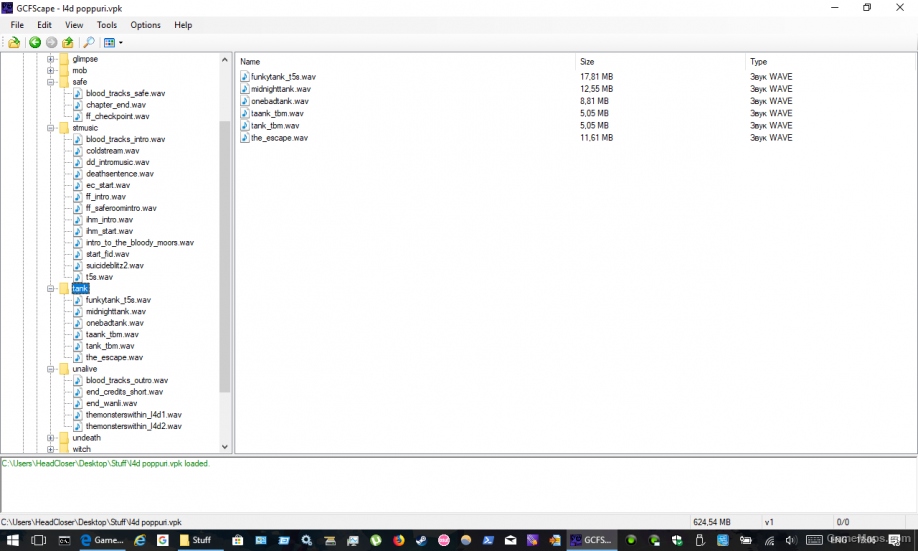Select the unalive folder icon
Viewport: 918px width, 551px height.
(64, 369)
